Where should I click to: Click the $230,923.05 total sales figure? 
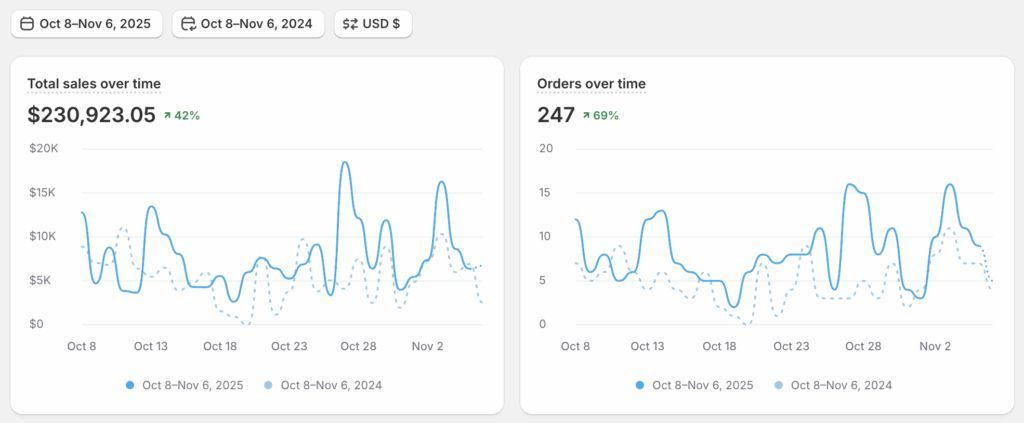[92, 115]
